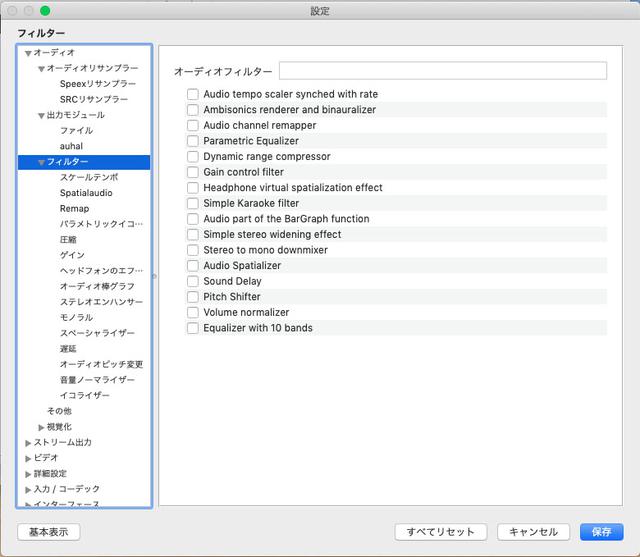Toggle Equalizer with 10 bands
This screenshot has width=640, height=557.
coord(193,328)
